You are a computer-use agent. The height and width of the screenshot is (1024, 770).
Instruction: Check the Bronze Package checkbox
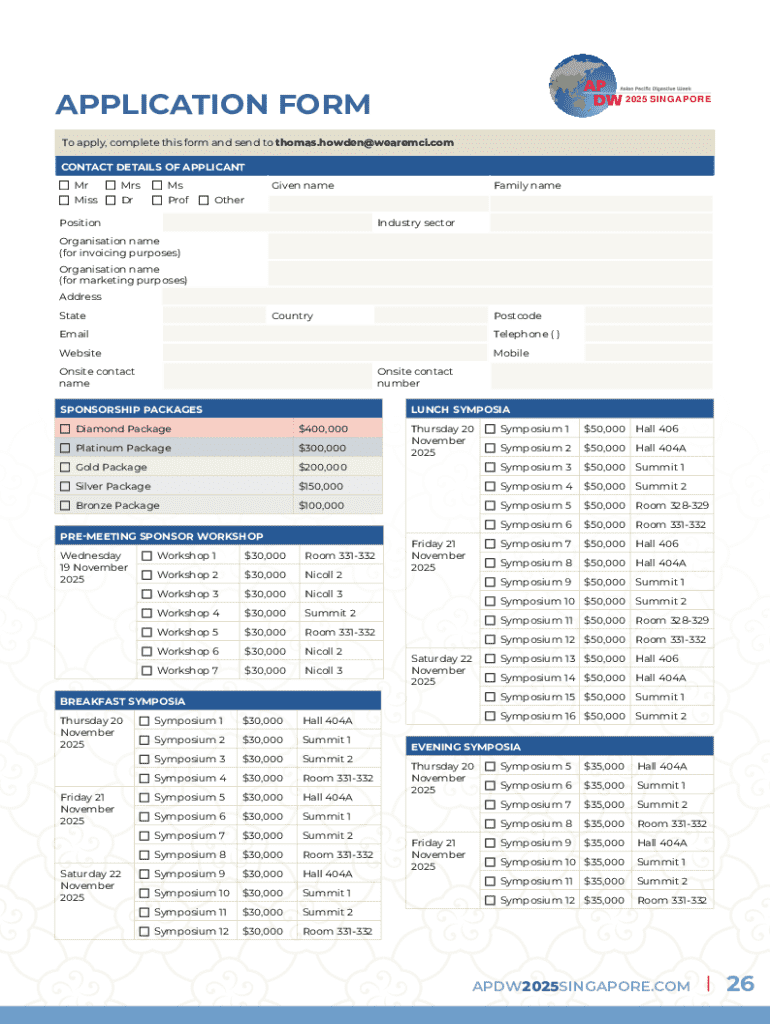[65, 505]
